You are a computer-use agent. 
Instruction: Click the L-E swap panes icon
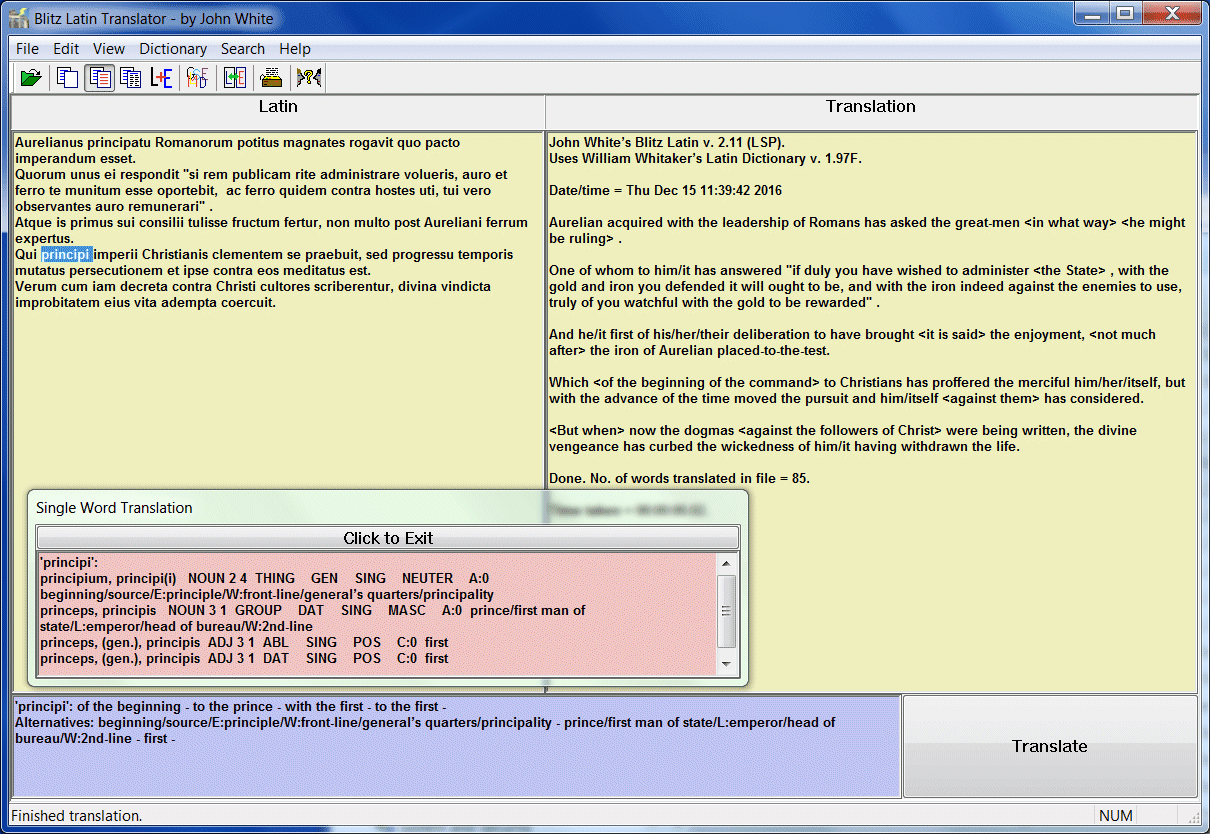tap(234, 77)
